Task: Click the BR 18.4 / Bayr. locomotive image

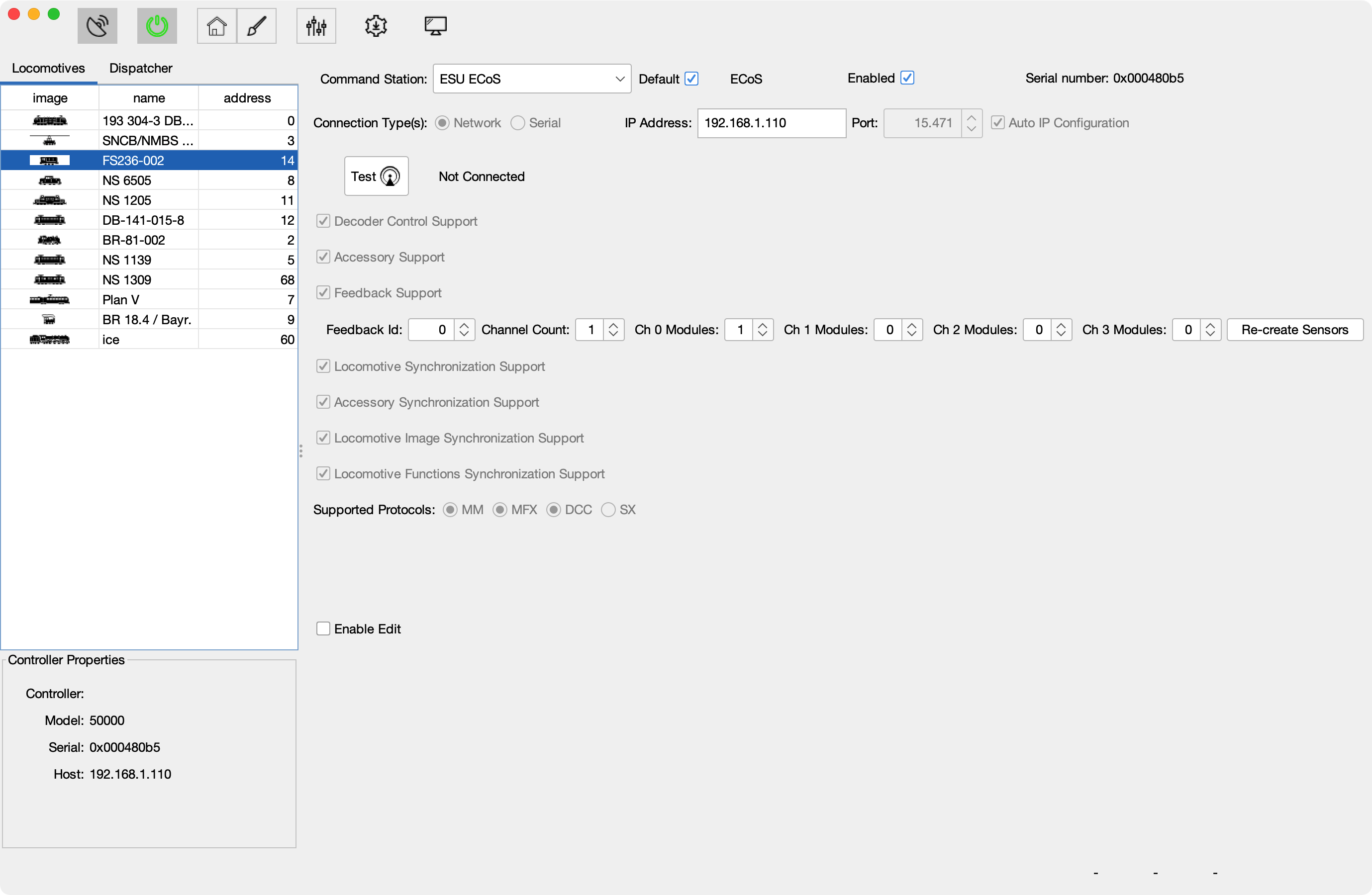Action: click(50, 319)
